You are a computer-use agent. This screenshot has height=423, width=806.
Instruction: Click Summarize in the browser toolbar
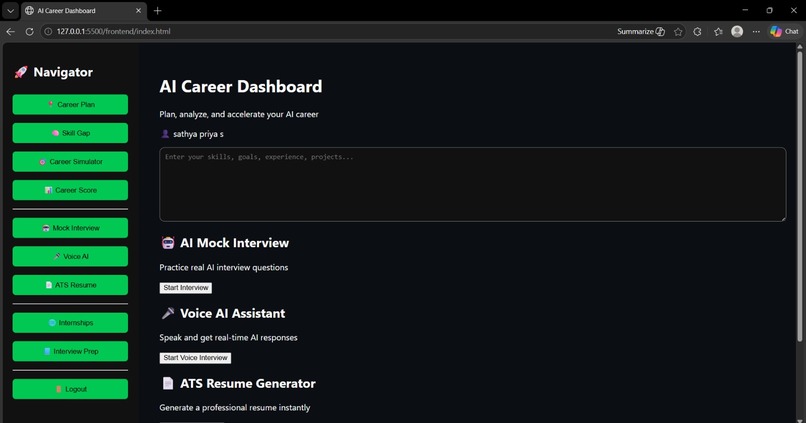(x=641, y=31)
